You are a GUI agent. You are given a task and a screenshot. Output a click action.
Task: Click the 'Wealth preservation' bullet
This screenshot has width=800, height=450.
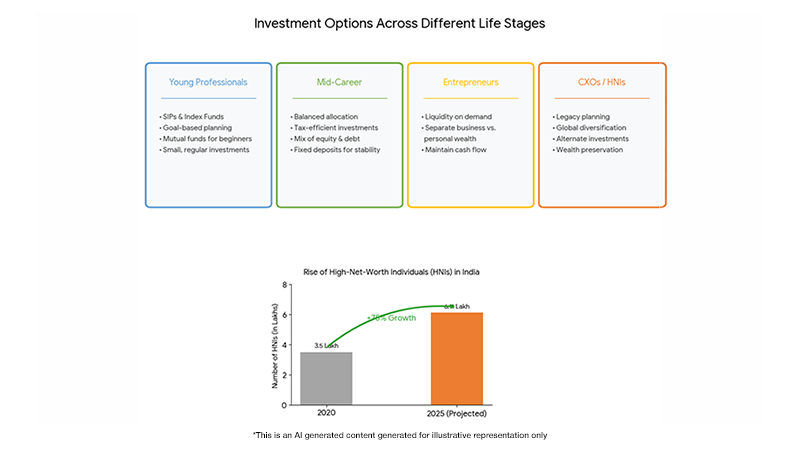click(x=590, y=150)
